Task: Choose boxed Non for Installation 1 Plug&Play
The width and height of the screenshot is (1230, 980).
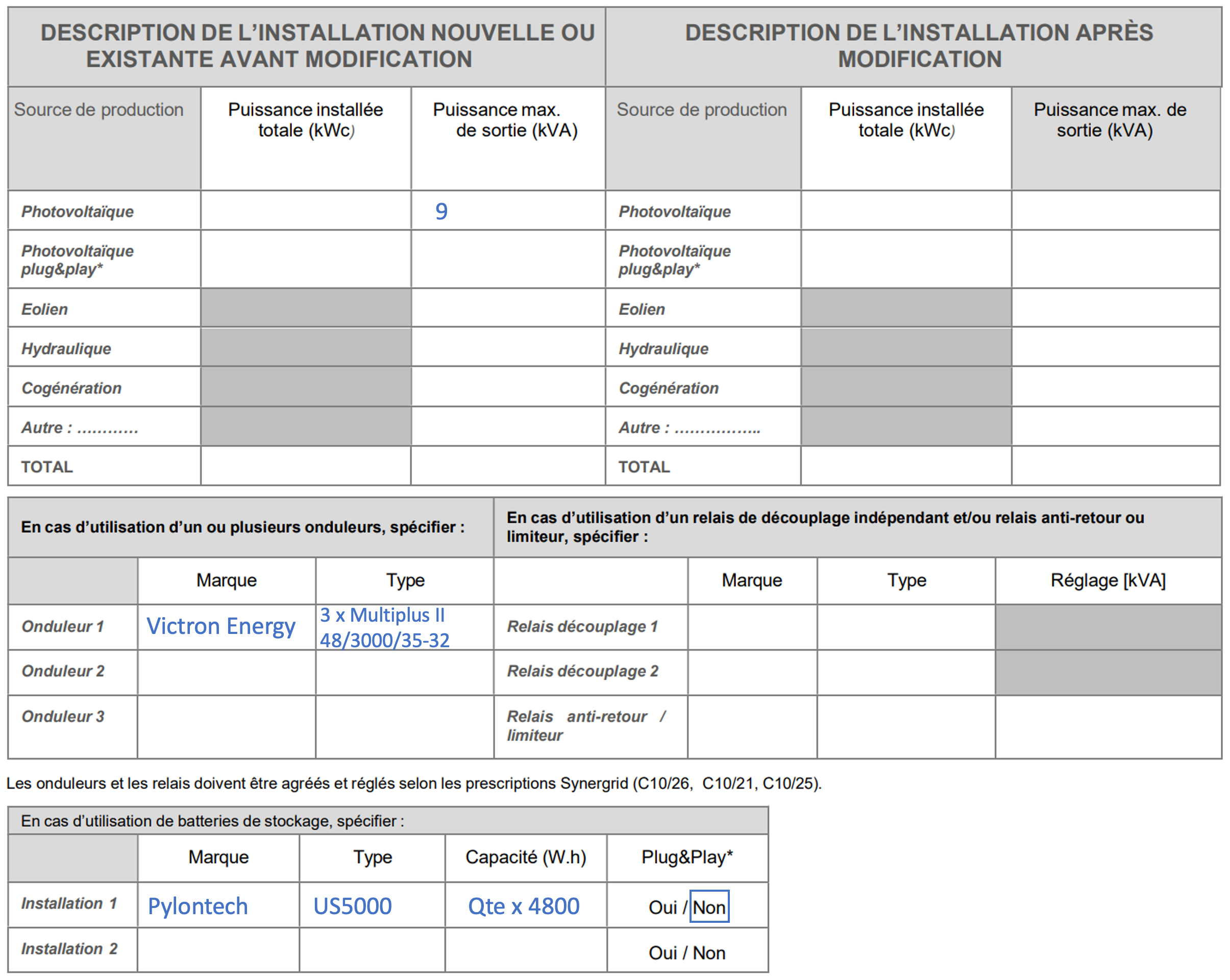Action: (x=709, y=906)
